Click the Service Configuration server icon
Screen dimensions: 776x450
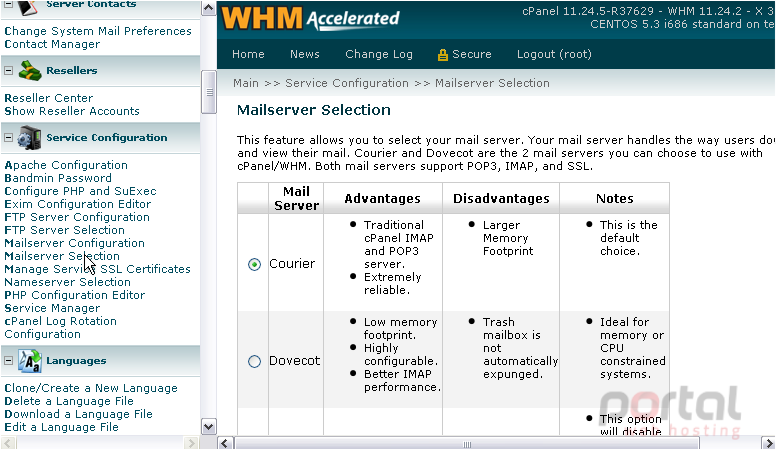click(29, 138)
